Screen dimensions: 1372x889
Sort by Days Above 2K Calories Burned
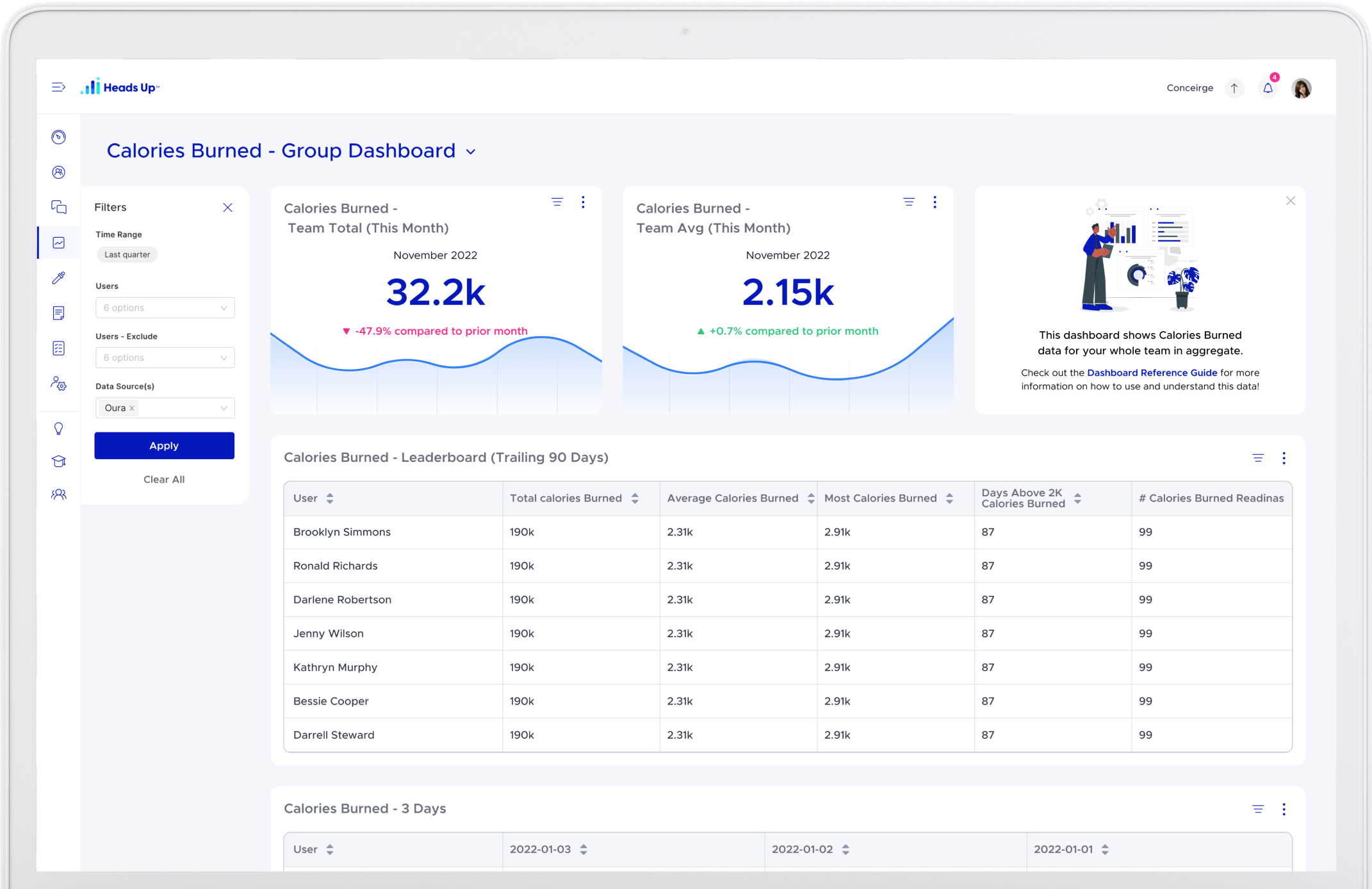(1077, 498)
